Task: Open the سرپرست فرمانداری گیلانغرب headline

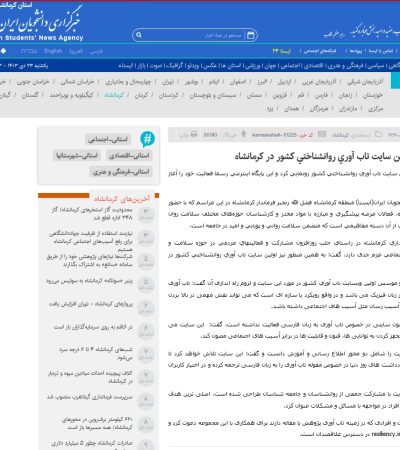Action: pyautogui.click(x=89, y=397)
